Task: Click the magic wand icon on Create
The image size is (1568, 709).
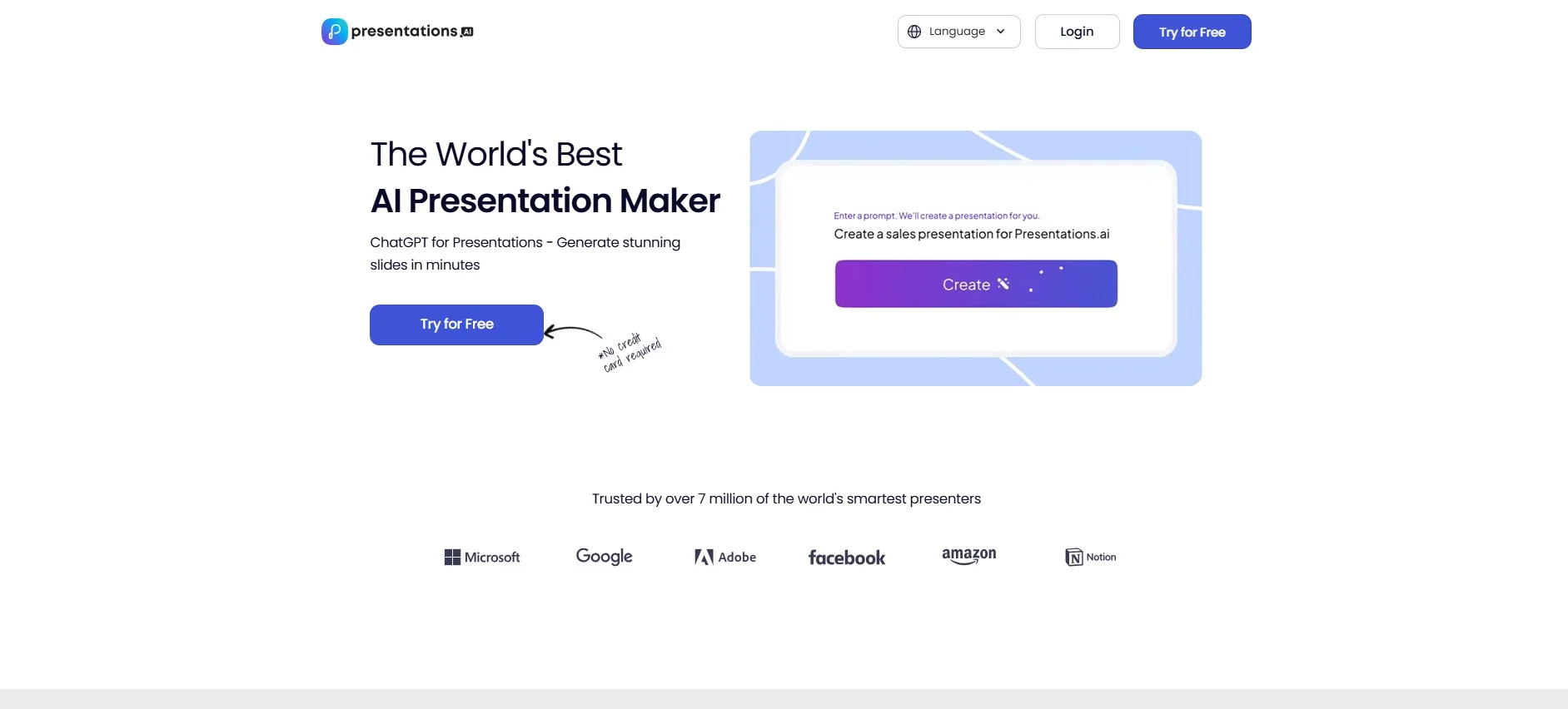Action: click(1003, 284)
